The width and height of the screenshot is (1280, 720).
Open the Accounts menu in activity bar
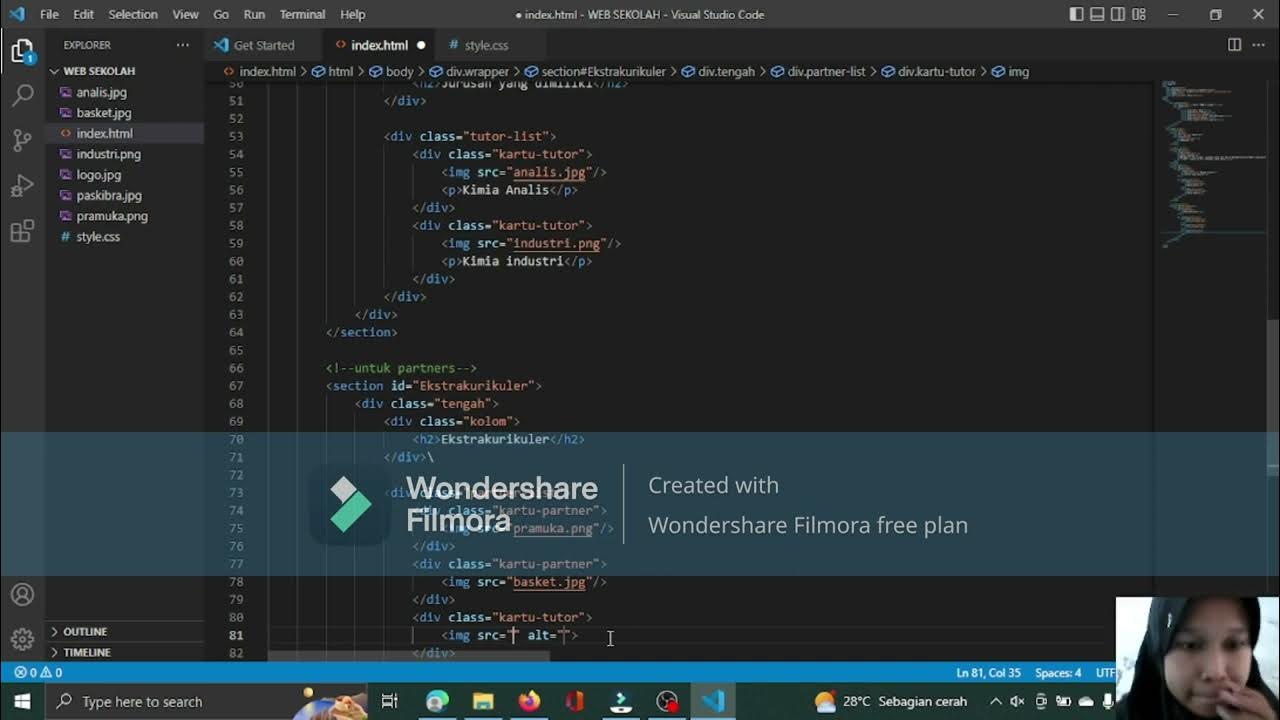pos(22,594)
